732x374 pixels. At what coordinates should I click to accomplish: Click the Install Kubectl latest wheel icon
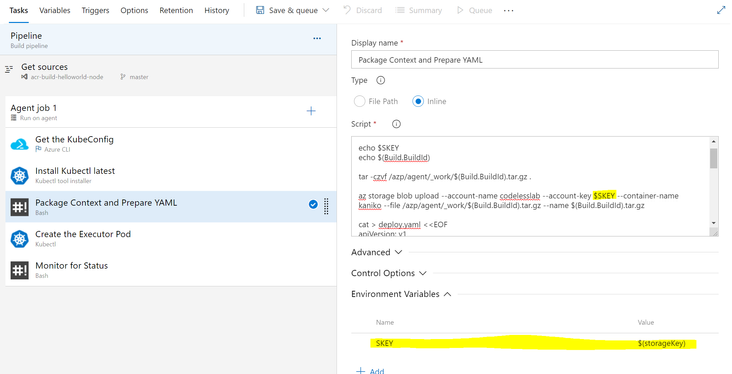click(20, 176)
